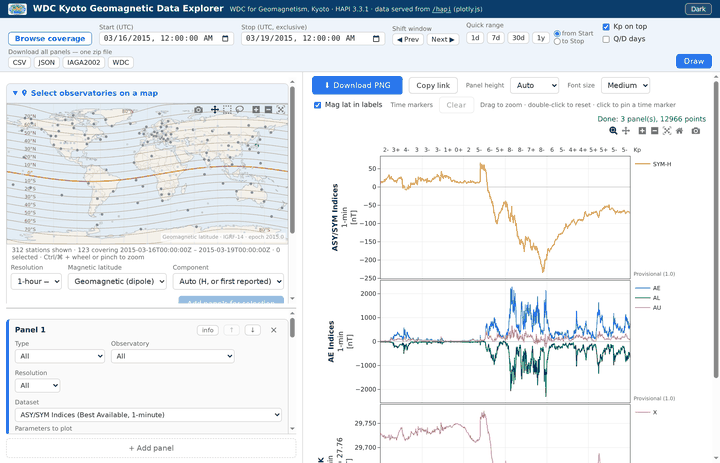Open the Stop date calendar picker icon
The height and width of the screenshot is (463, 720).
pos(376,39)
